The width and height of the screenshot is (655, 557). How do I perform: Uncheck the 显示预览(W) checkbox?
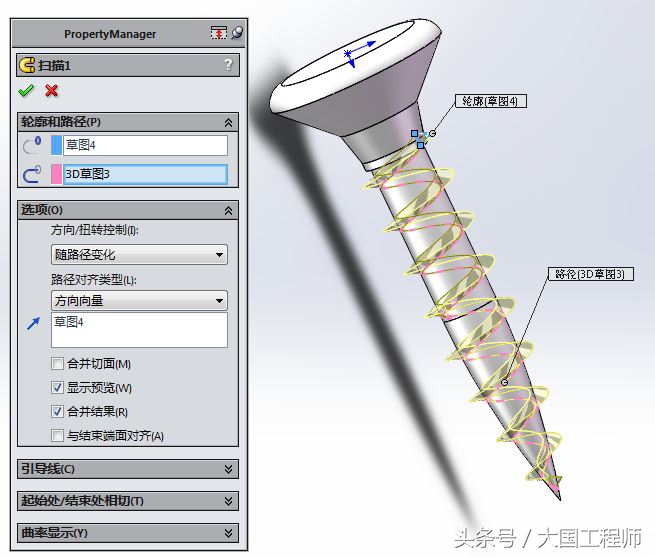(57, 387)
